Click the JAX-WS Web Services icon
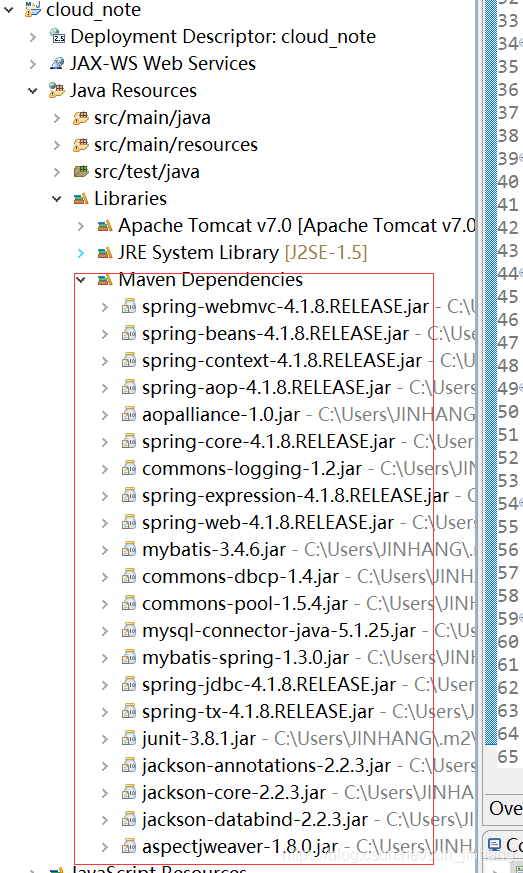523x873 pixels. [57, 63]
